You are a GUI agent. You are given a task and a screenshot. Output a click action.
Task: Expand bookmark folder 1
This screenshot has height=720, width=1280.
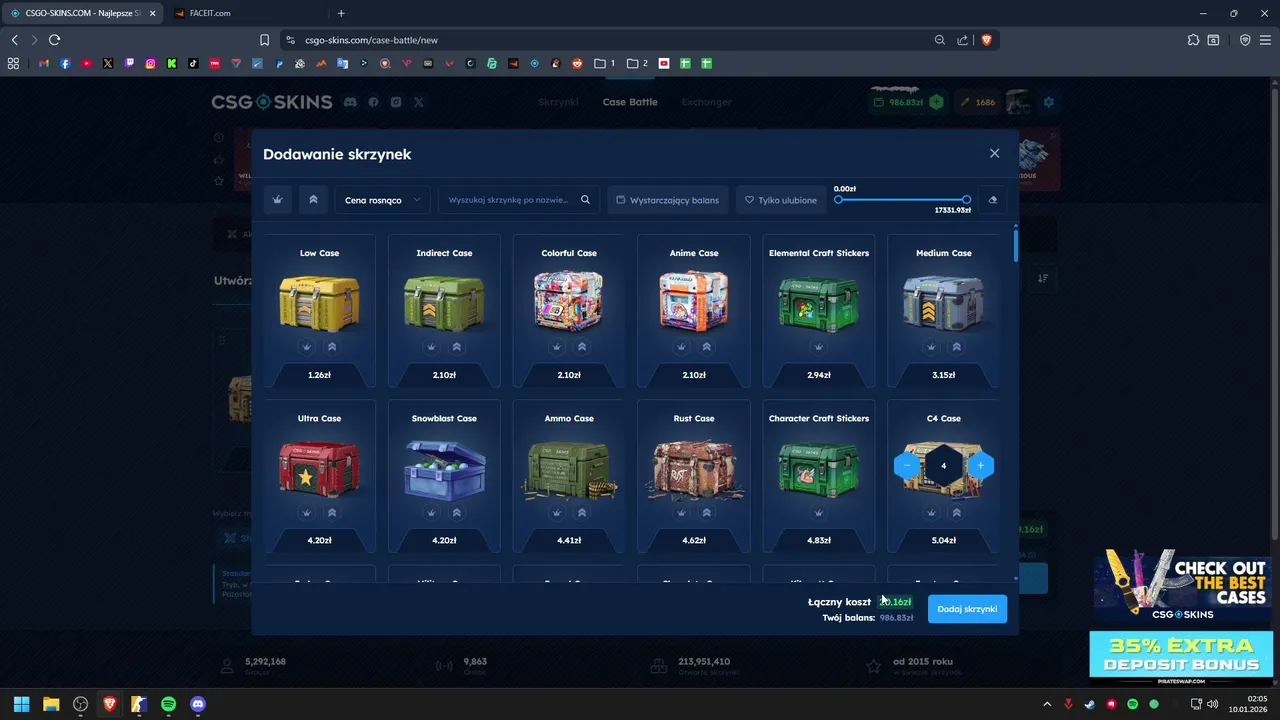[x=605, y=63]
